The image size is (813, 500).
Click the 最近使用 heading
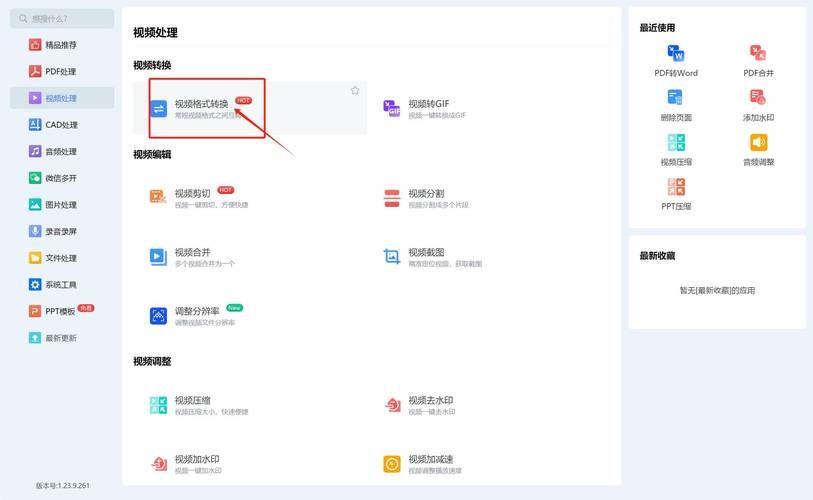(x=657, y=27)
